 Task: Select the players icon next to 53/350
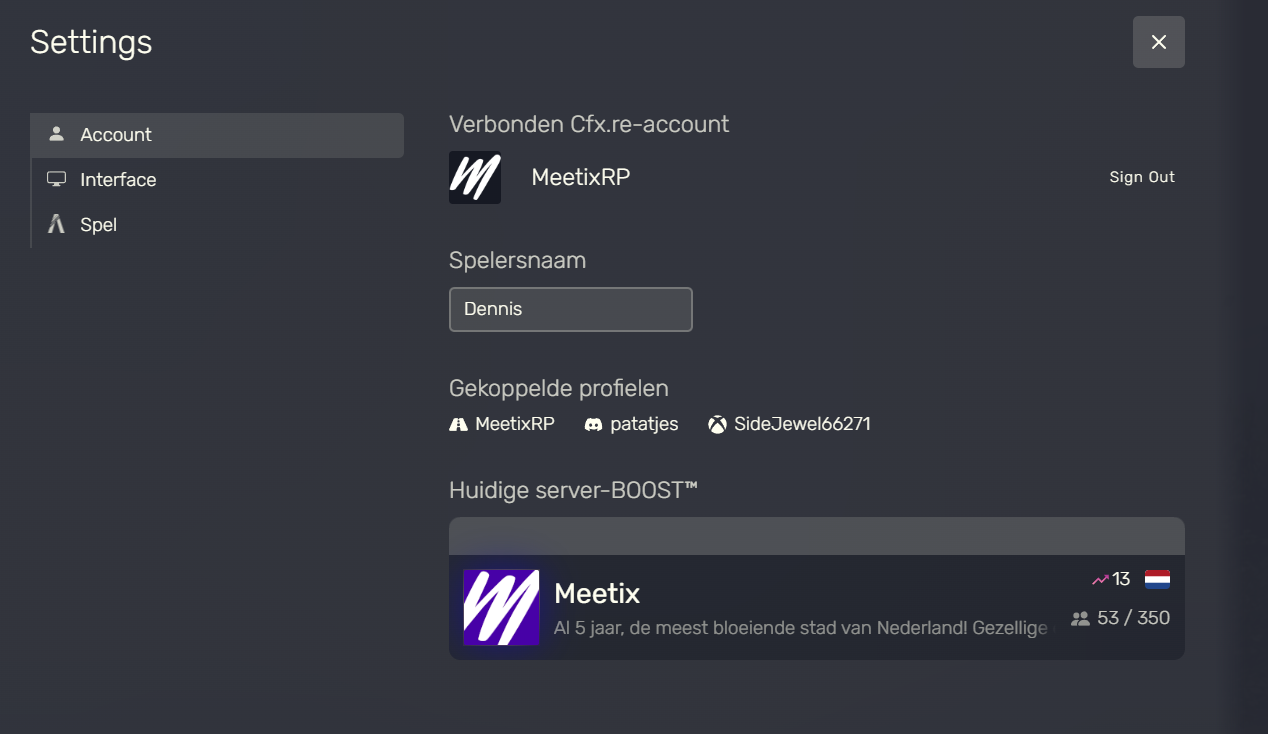pos(1081,618)
